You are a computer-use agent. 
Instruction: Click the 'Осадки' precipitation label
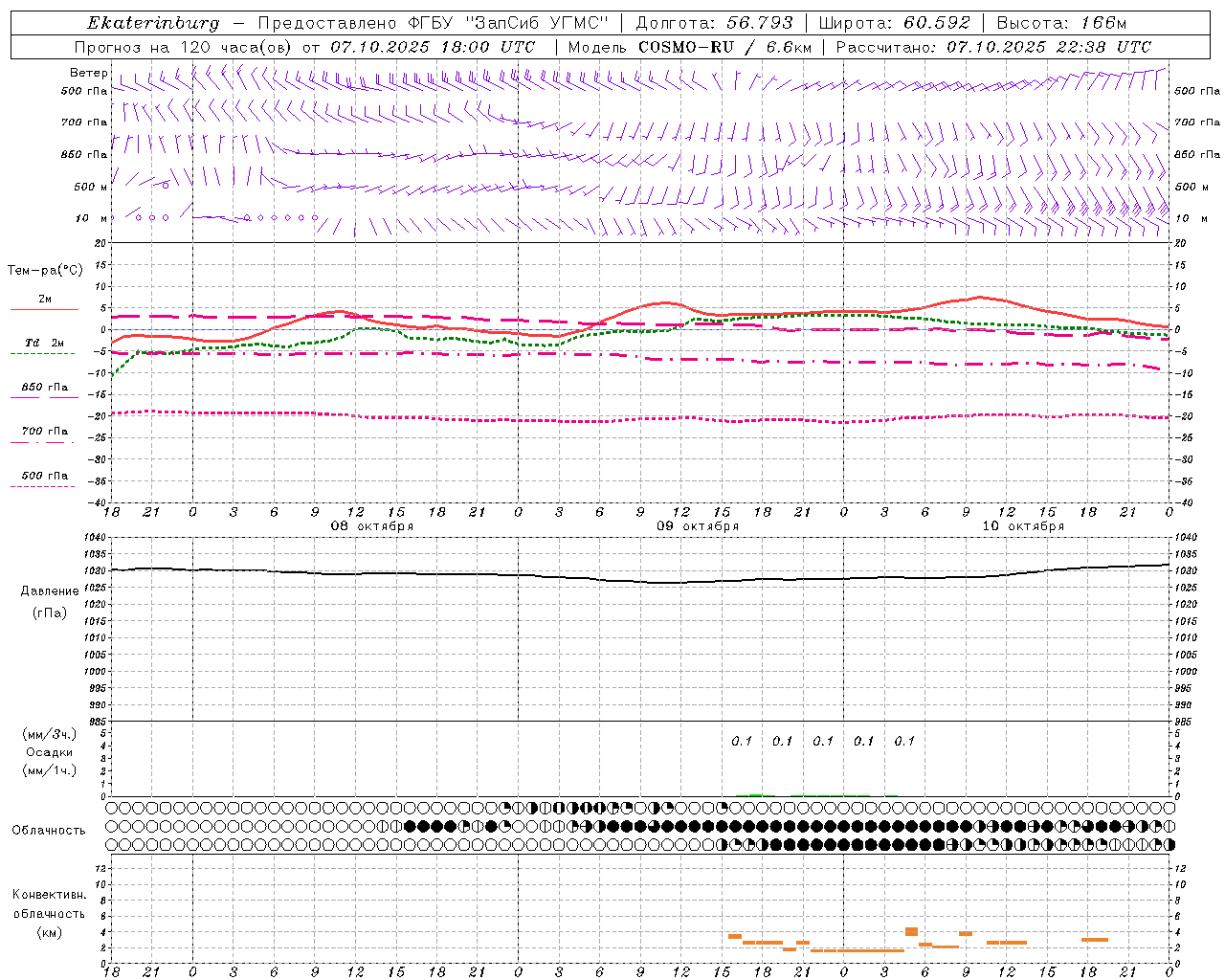pyautogui.click(x=50, y=752)
